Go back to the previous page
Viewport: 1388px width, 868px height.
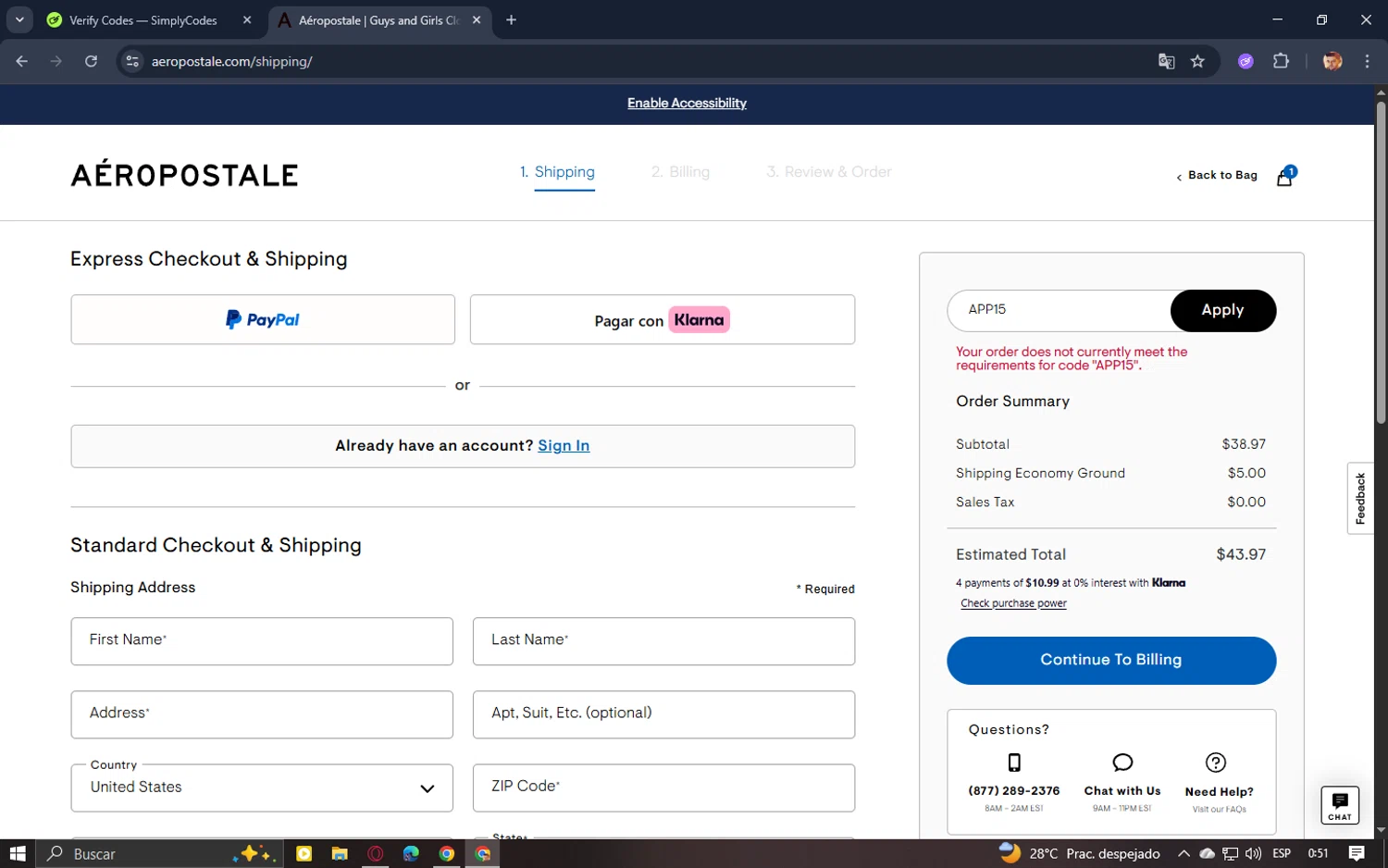(22, 61)
